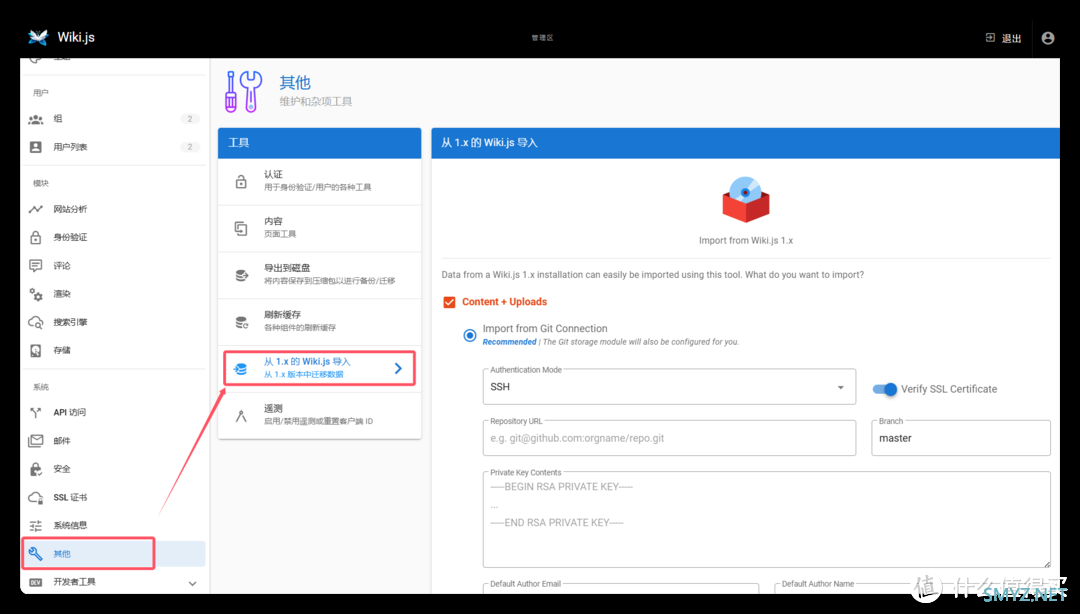Click the 内容 tool copy icon
Viewport: 1080px width, 614px height.
[241, 228]
